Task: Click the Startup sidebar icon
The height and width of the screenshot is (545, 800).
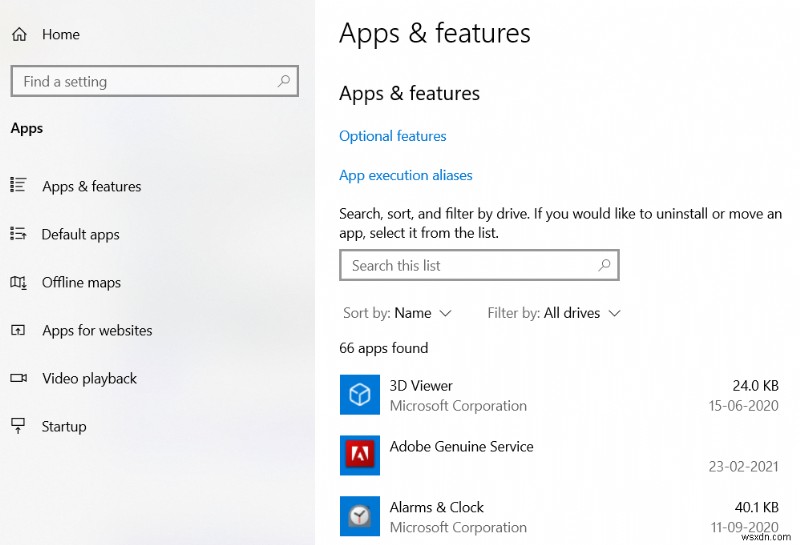Action: 18,426
